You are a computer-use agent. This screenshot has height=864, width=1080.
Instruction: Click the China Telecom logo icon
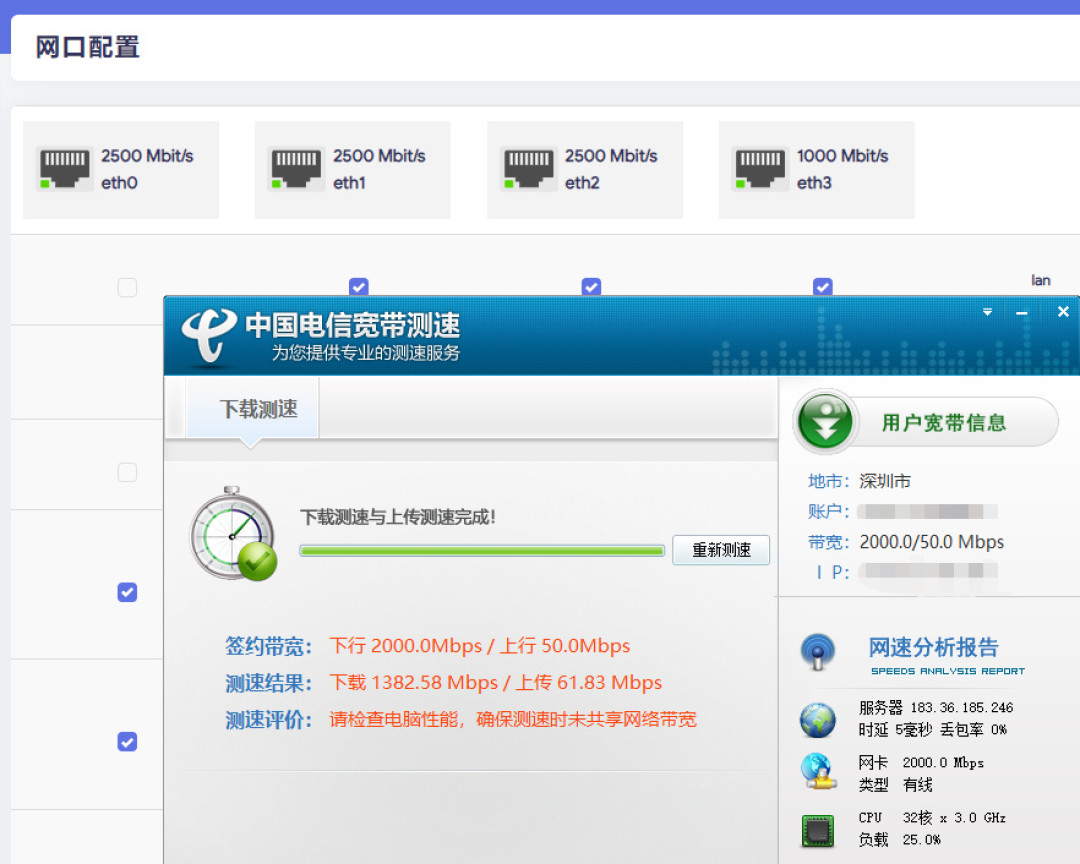(209, 336)
